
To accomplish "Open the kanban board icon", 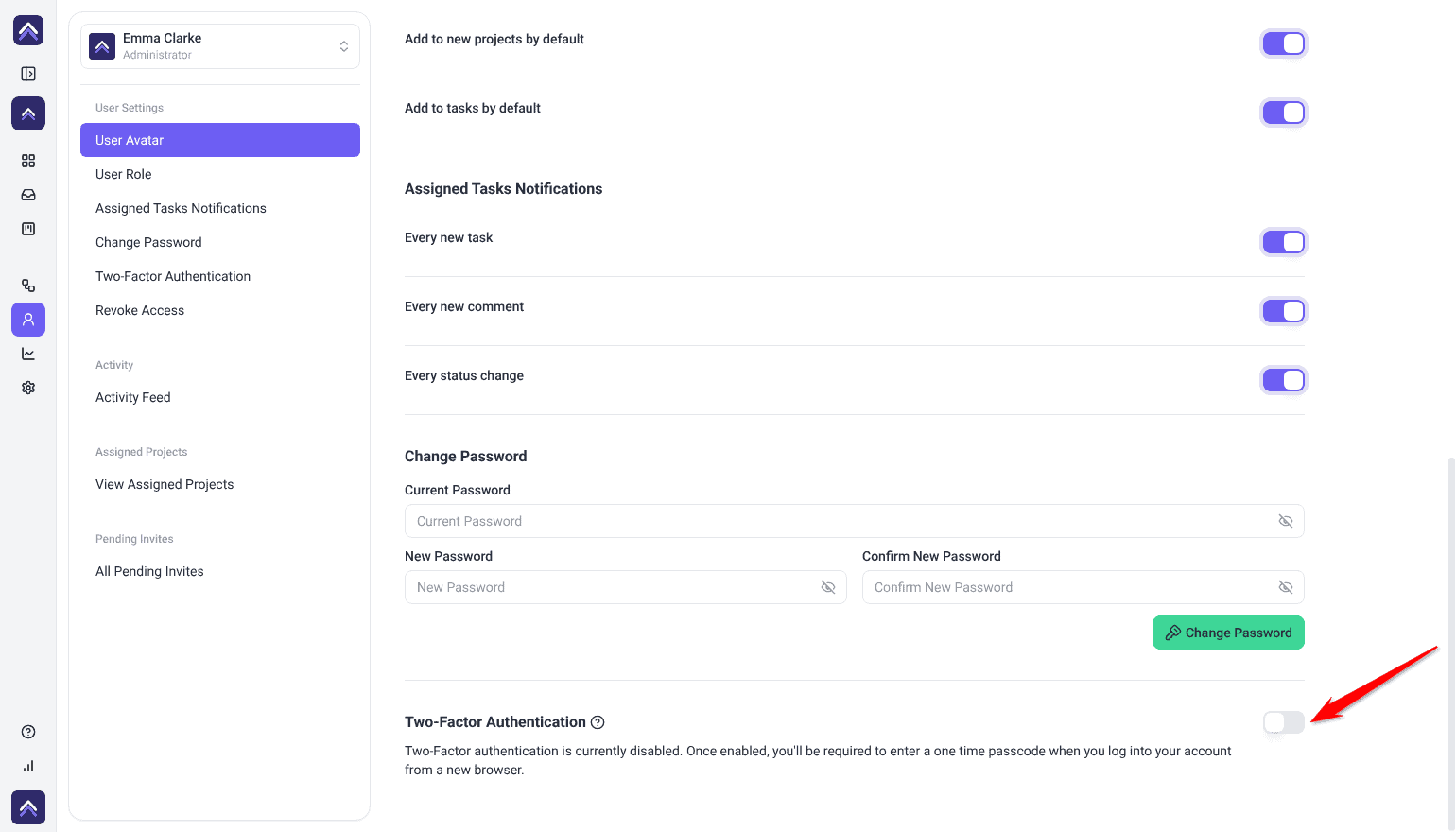I will (x=28, y=229).
